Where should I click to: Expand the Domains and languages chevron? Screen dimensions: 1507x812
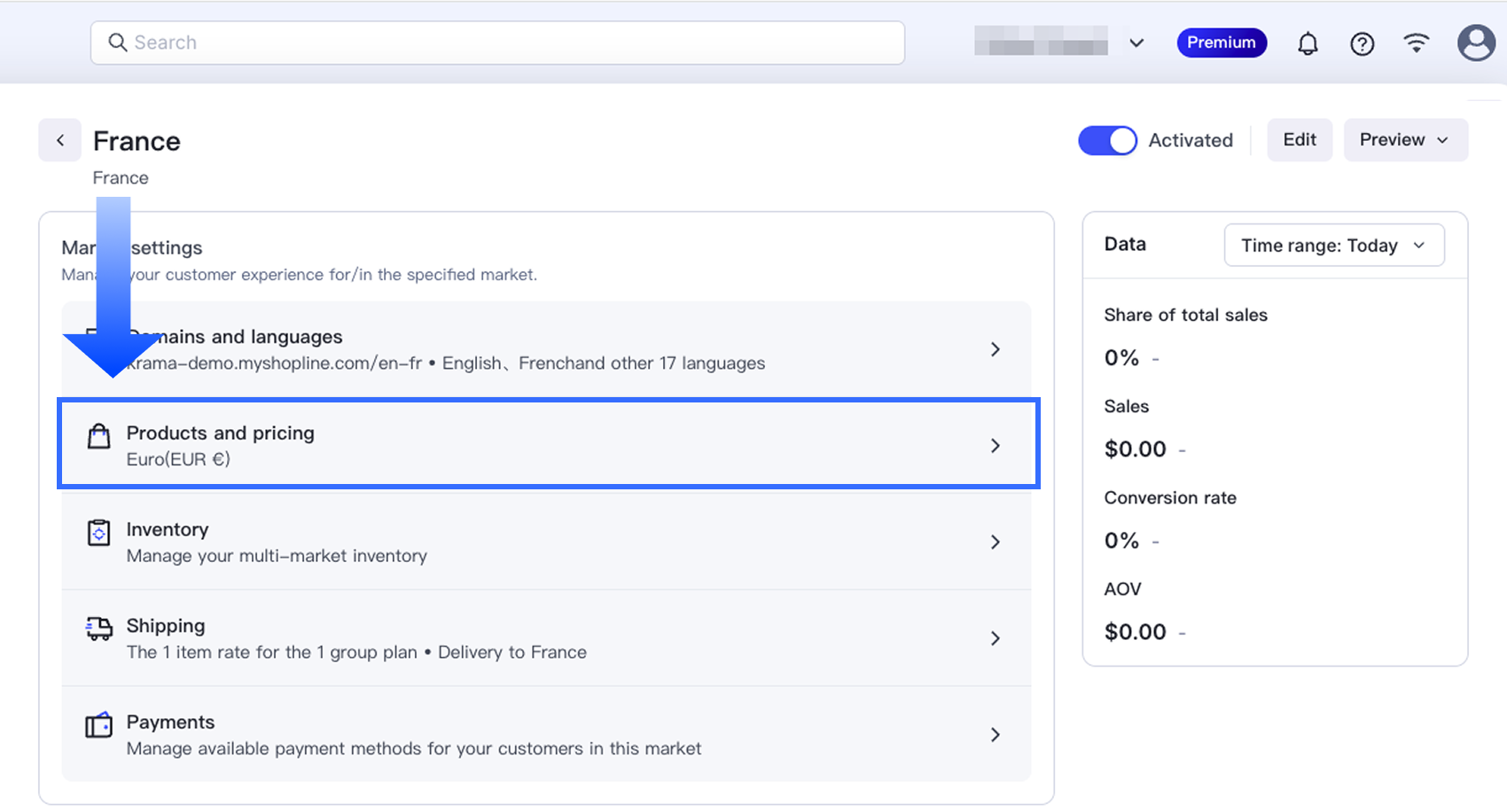pos(996,349)
